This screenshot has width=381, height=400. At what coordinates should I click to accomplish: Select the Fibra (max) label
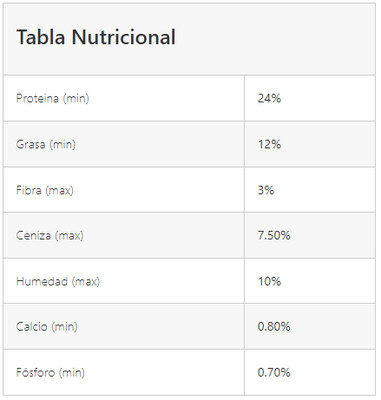tap(45, 190)
